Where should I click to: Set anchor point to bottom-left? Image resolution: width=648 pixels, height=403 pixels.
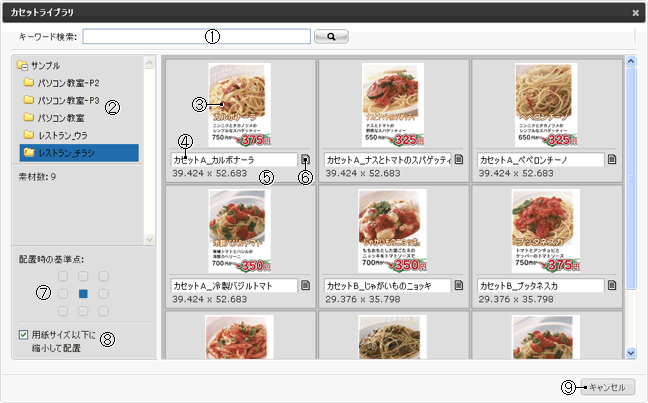pos(63,311)
